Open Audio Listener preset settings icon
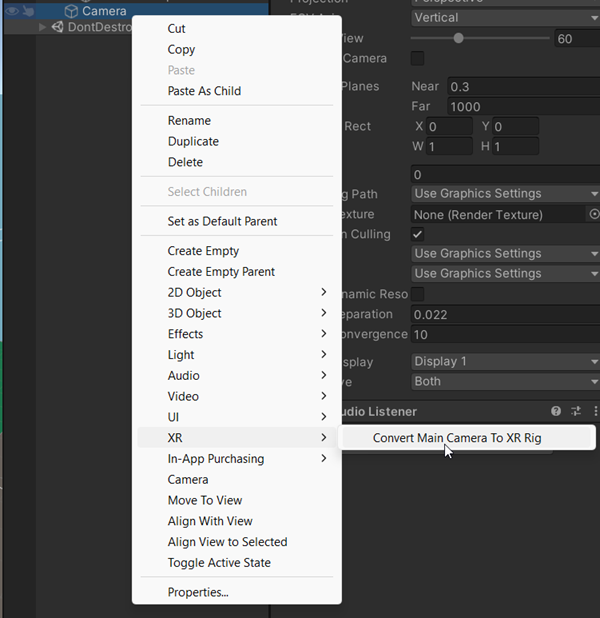The height and width of the screenshot is (618, 600). coord(576,411)
